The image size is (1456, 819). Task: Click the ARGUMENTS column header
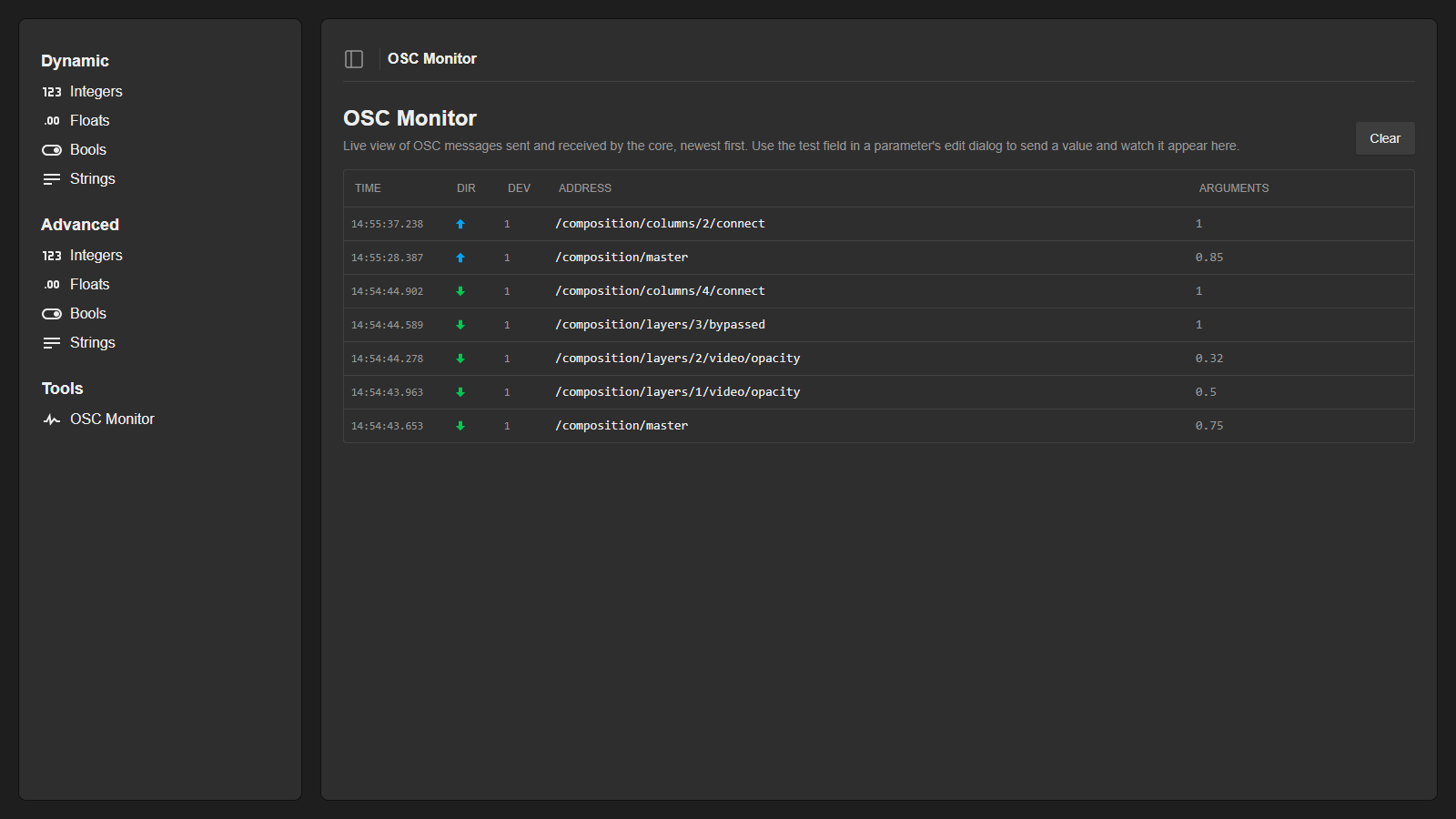[1234, 188]
